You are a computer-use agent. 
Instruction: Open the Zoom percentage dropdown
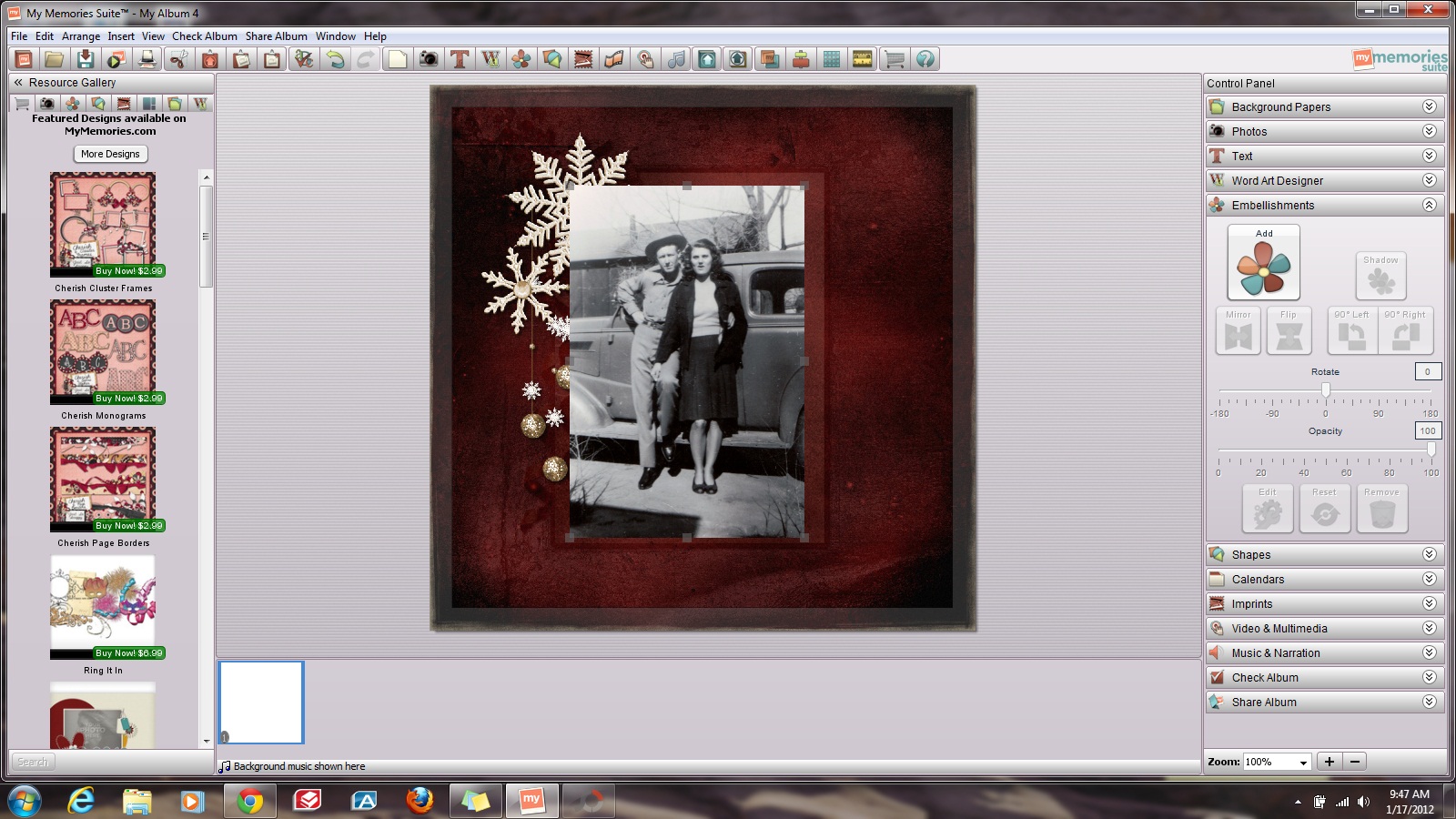pyautogui.click(x=1303, y=762)
